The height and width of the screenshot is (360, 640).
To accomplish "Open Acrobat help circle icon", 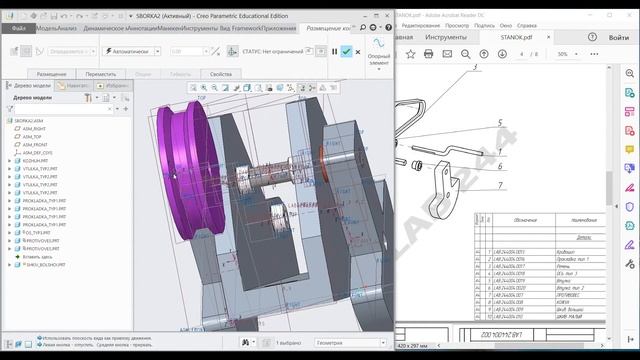I will coord(592,37).
